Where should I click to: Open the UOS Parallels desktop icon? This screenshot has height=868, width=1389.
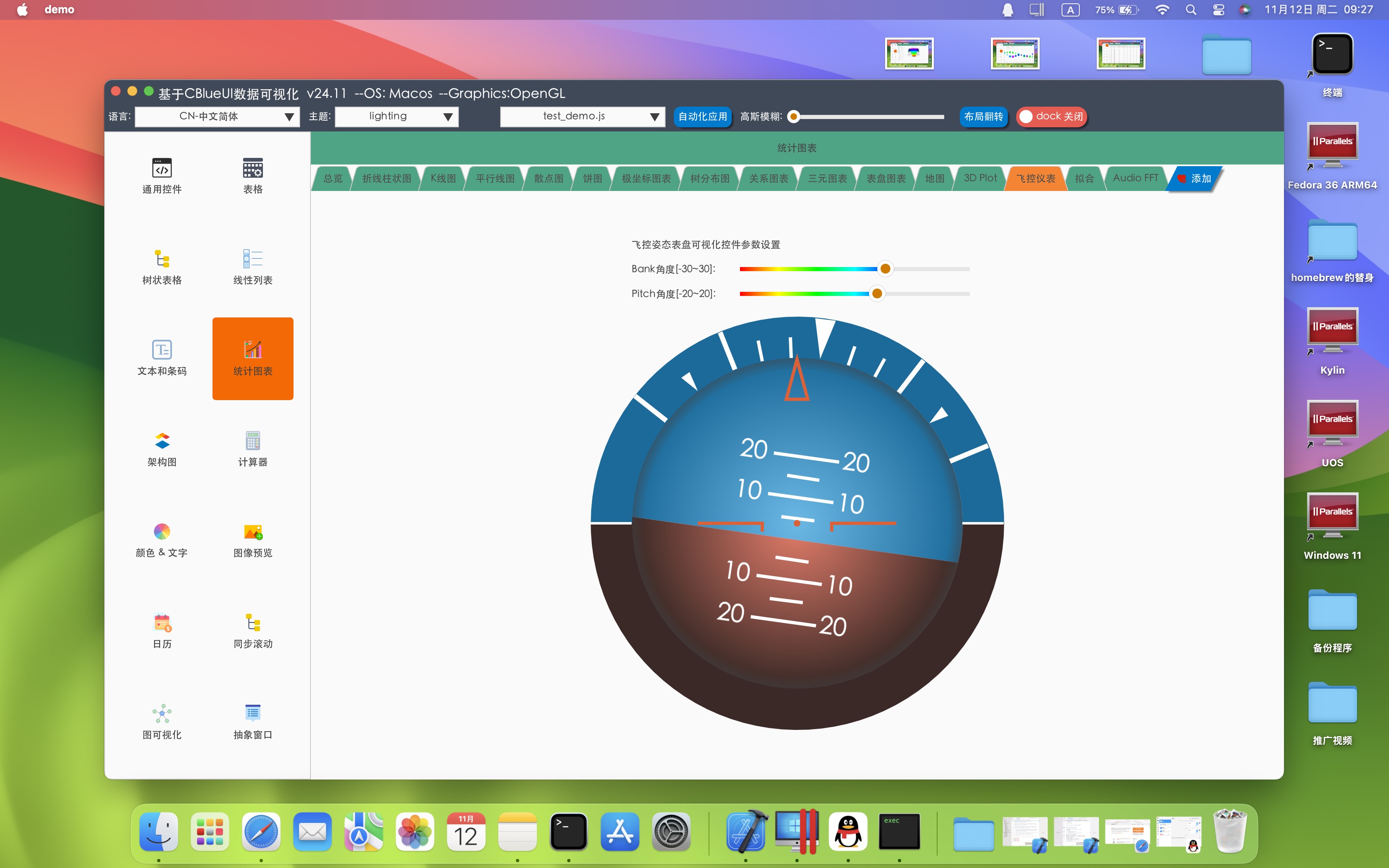coord(1332,434)
